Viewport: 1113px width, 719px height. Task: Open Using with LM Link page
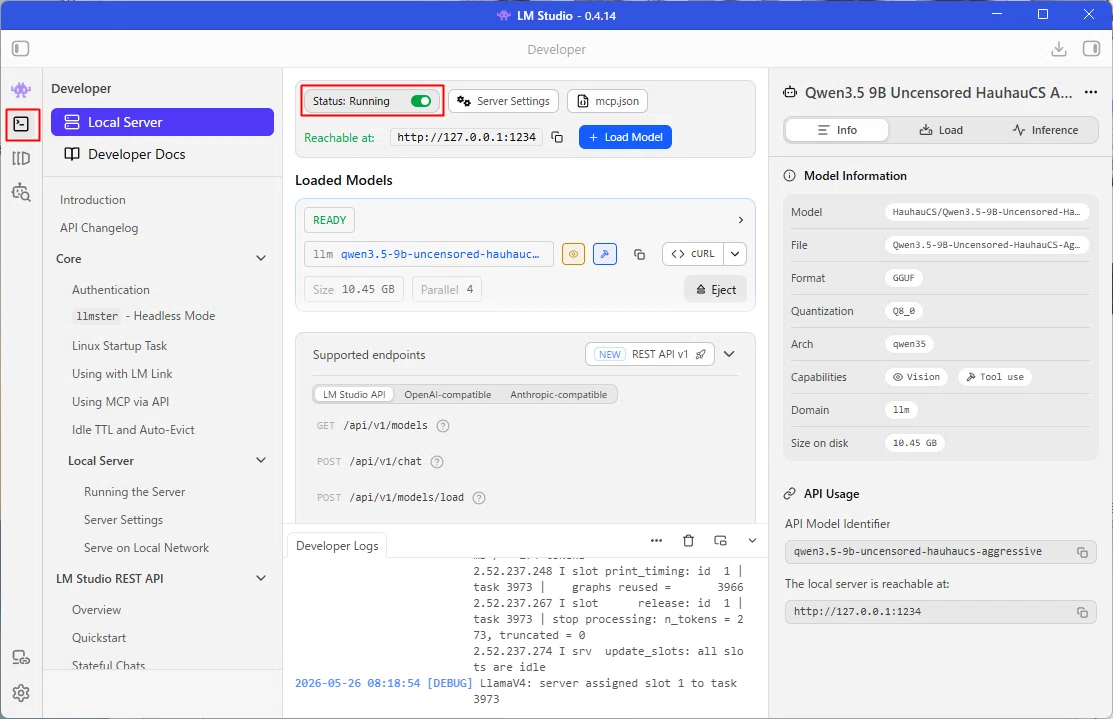pyautogui.click(x=122, y=374)
